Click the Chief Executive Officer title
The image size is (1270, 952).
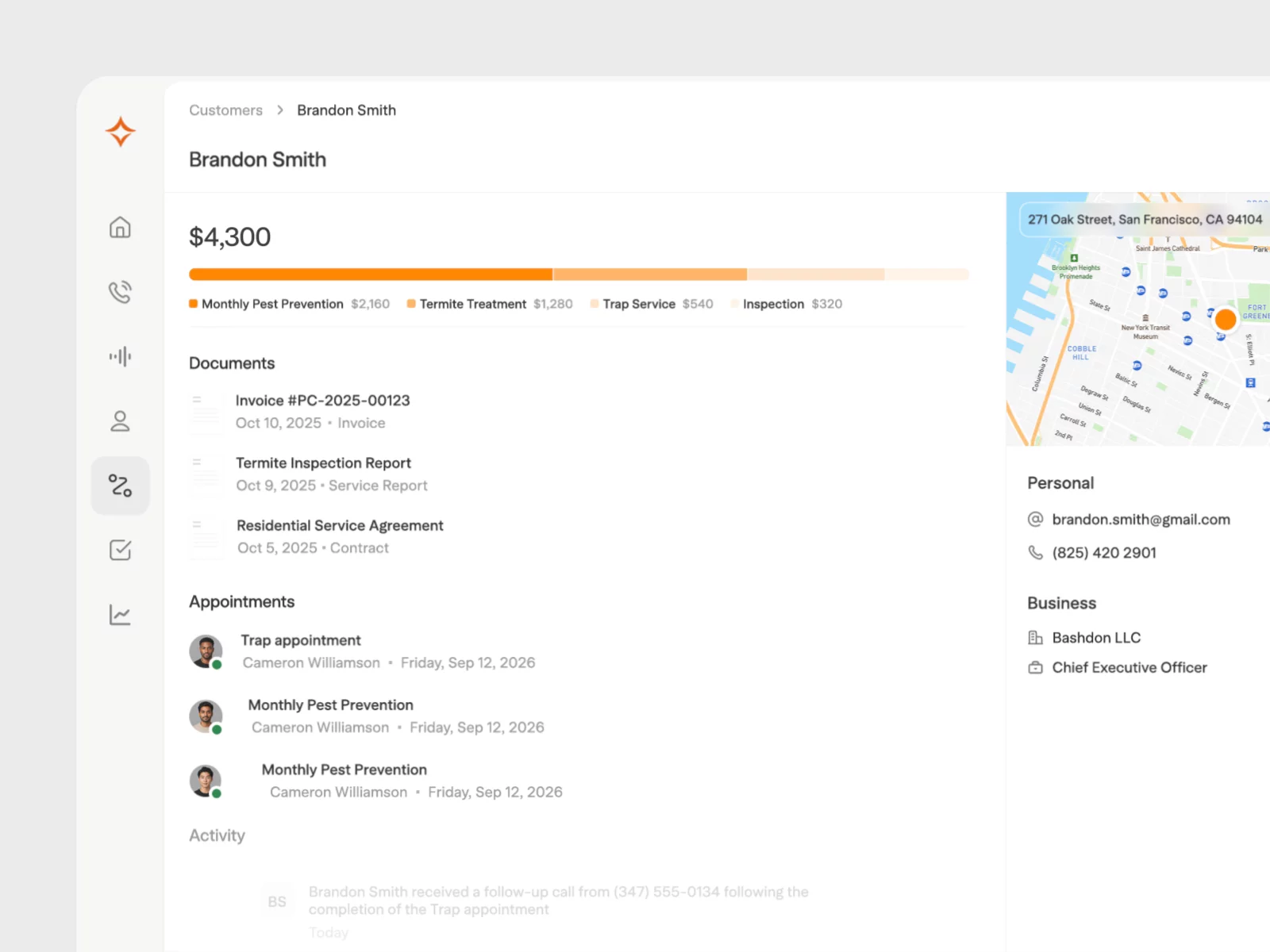[x=1130, y=668]
